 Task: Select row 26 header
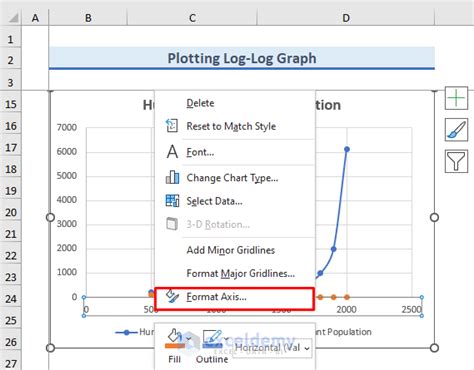11,342
